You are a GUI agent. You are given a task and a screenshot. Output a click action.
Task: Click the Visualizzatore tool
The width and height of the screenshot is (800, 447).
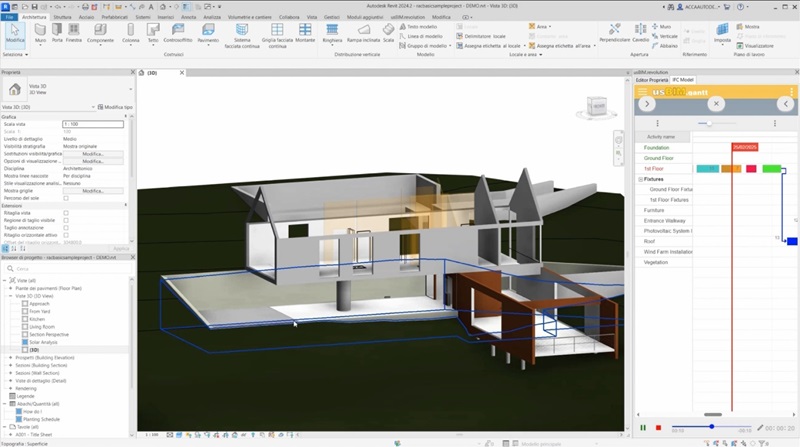click(755, 46)
